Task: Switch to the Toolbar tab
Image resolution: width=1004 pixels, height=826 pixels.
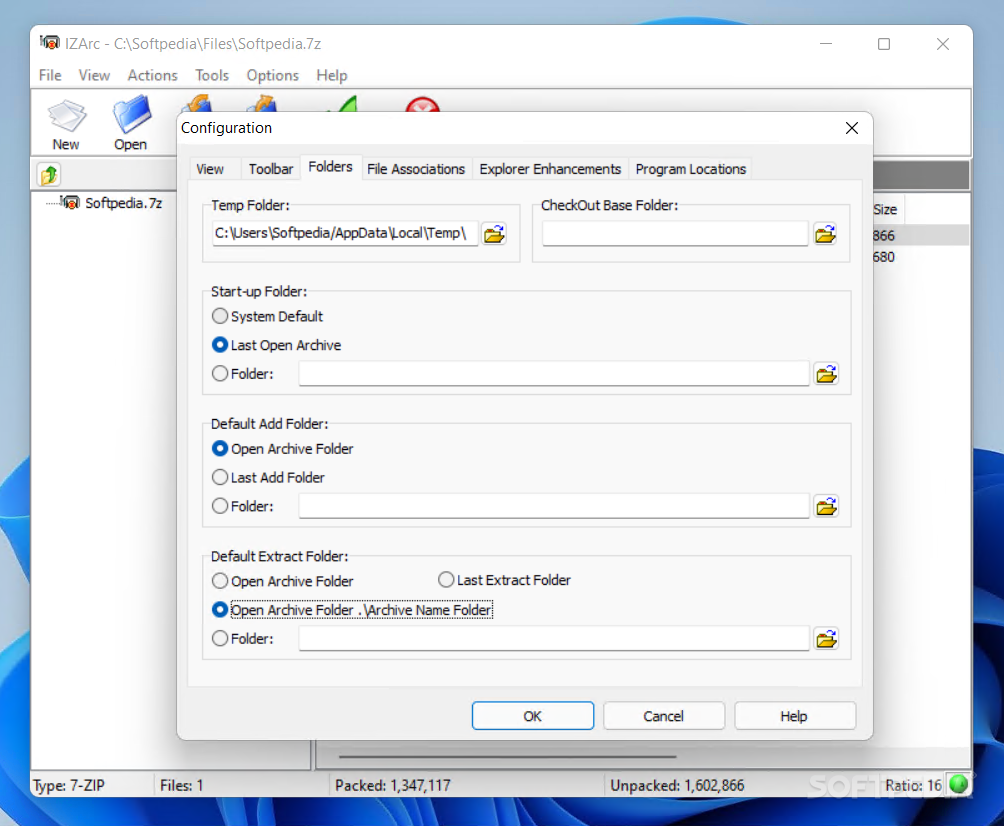Action: (271, 169)
